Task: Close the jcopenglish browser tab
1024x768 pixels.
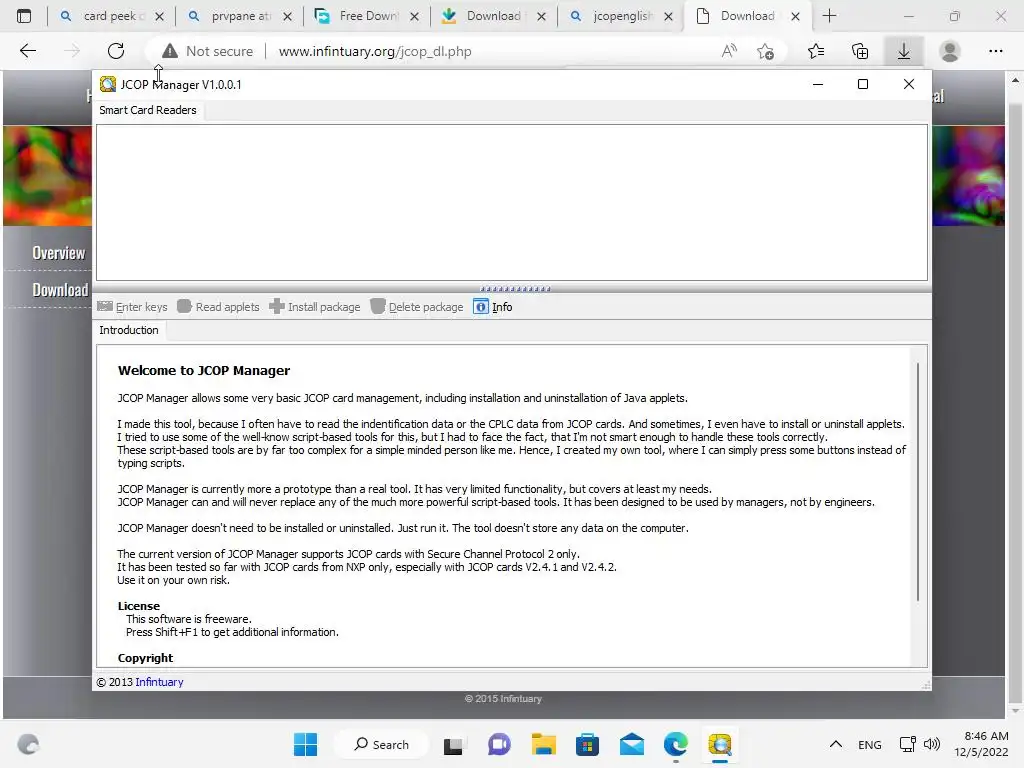Action: point(668,16)
